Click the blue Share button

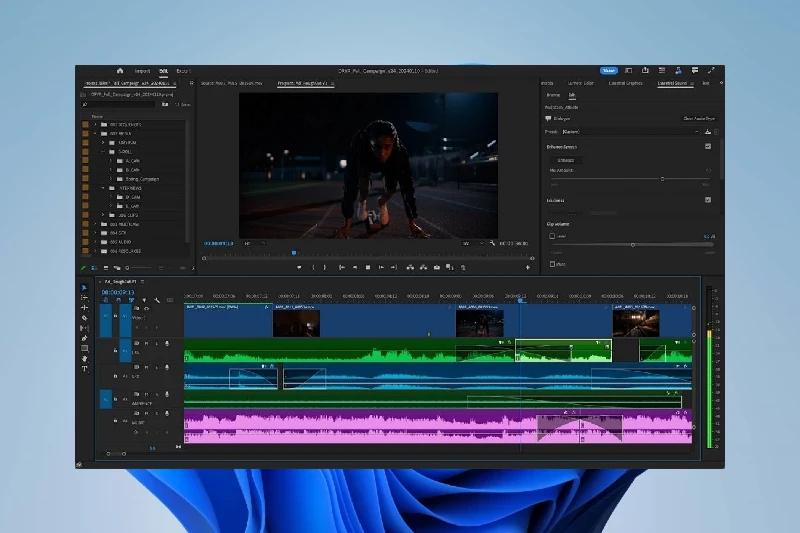point(608,71)
